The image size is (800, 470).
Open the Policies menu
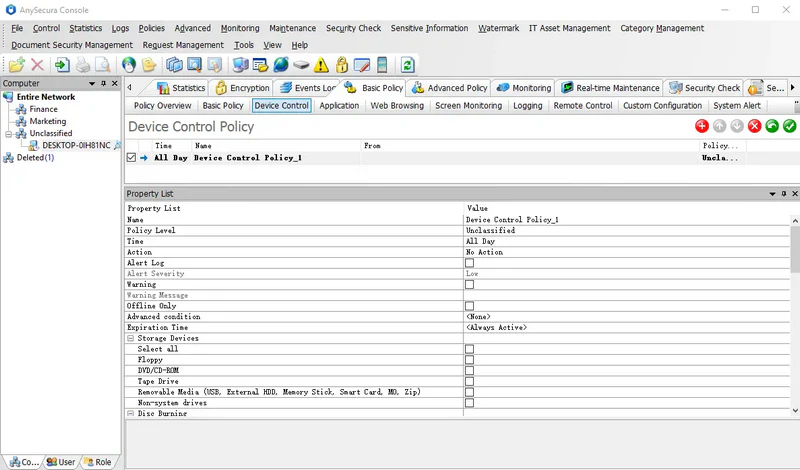152,28
